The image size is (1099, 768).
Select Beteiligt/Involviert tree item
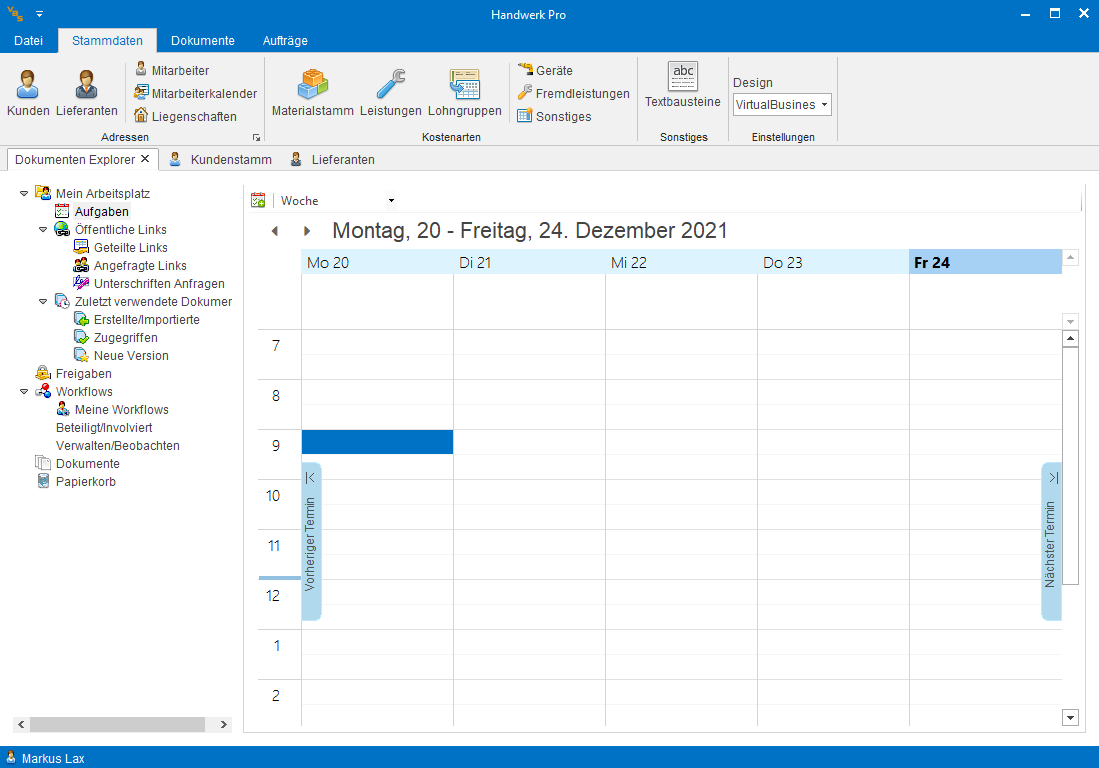[104, 427]
